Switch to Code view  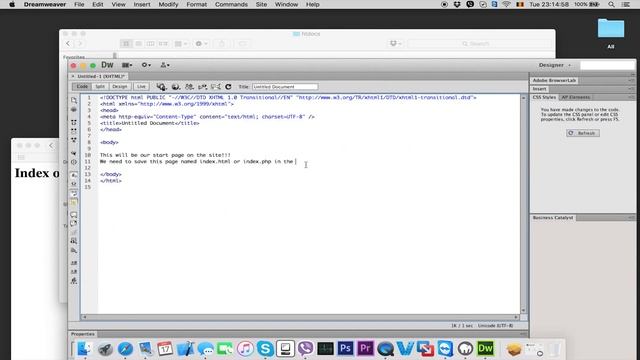pyautogui.click(x=82, y=87)
